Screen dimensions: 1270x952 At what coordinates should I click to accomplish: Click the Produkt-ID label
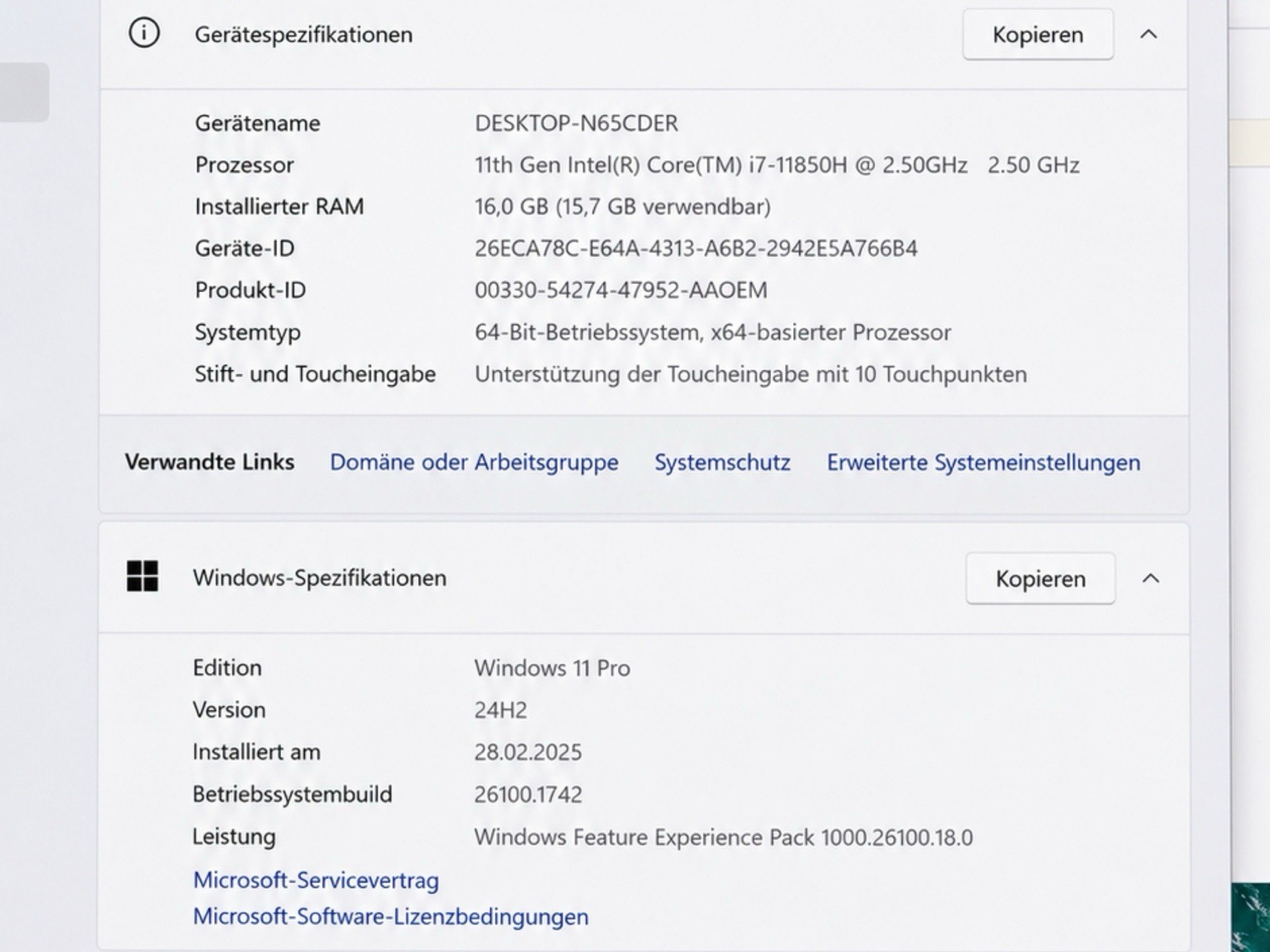(x=250, y=290)
